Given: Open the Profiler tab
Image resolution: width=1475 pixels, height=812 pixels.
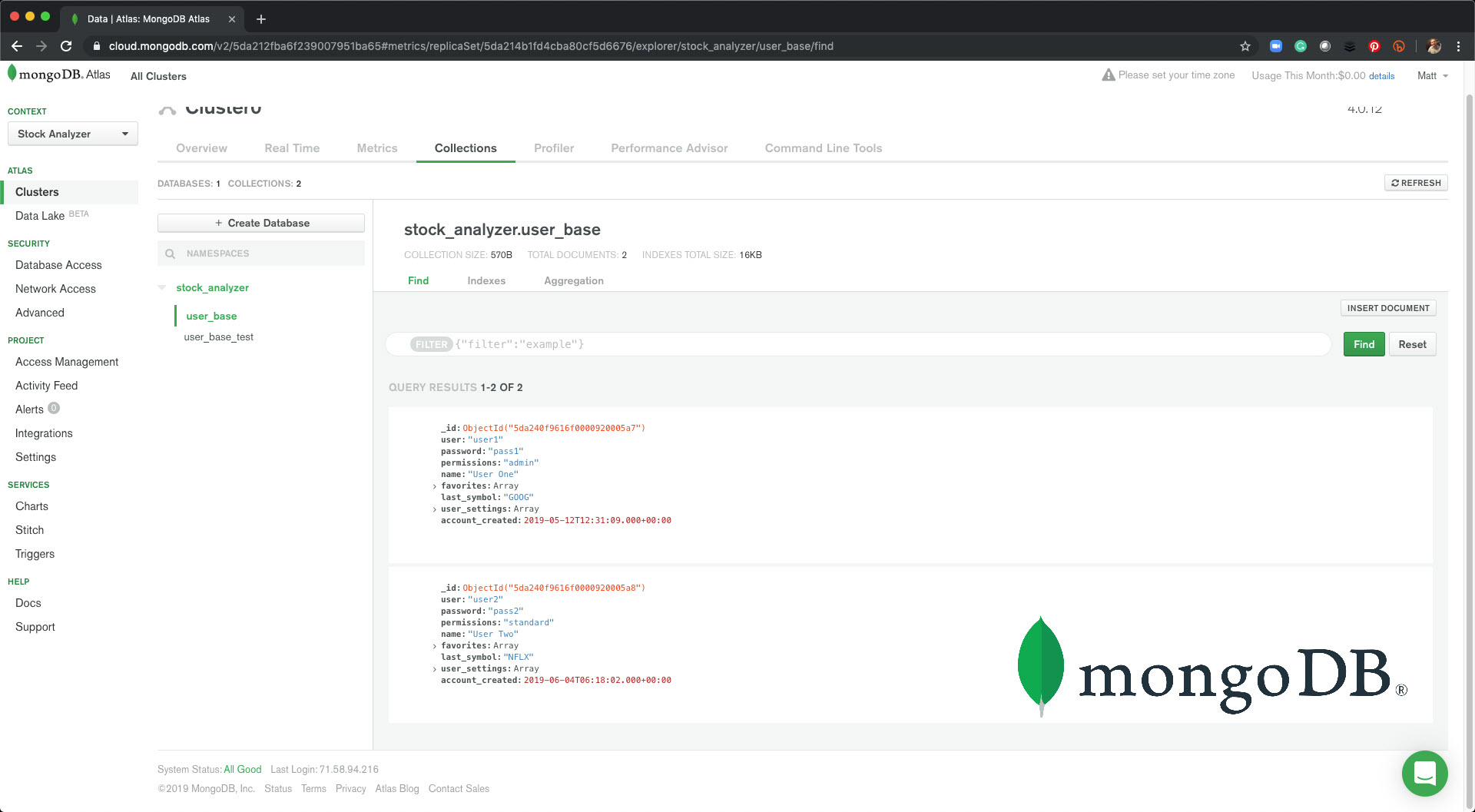Looking at the screenshot, I should [x=554, y=148].
